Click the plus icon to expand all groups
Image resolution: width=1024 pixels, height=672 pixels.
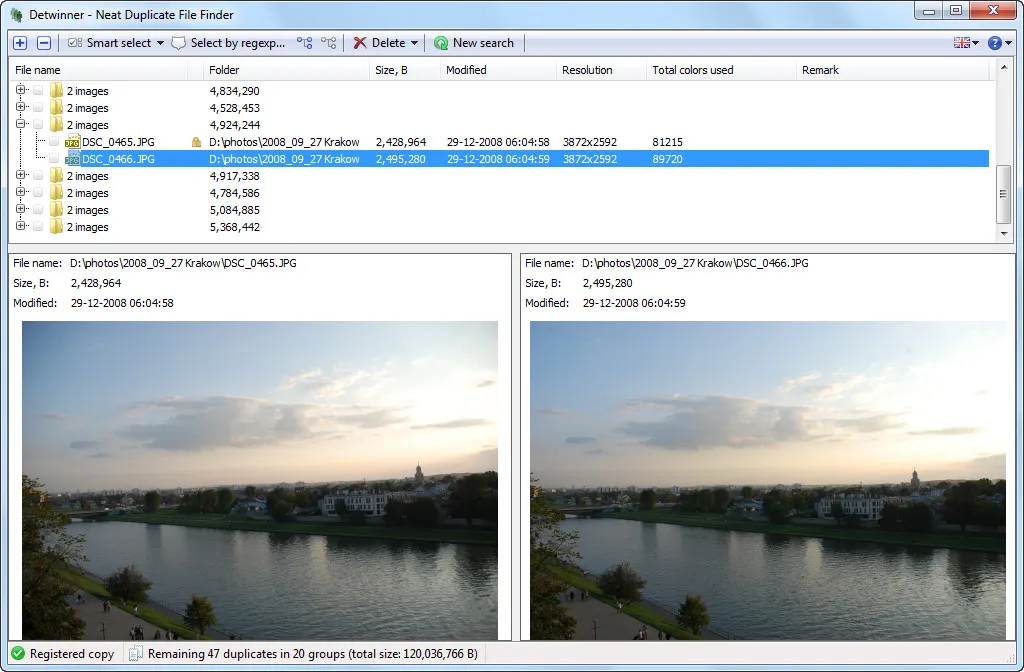(x=20, y=43)
